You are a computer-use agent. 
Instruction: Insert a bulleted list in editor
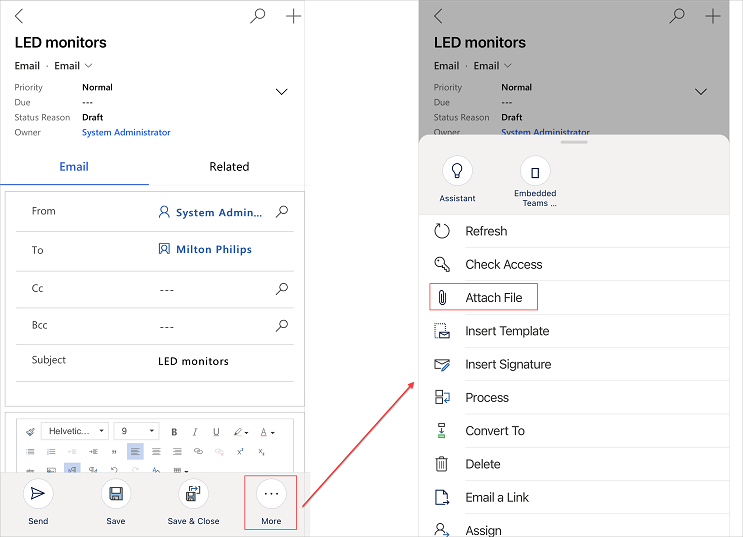pos(30,452)
